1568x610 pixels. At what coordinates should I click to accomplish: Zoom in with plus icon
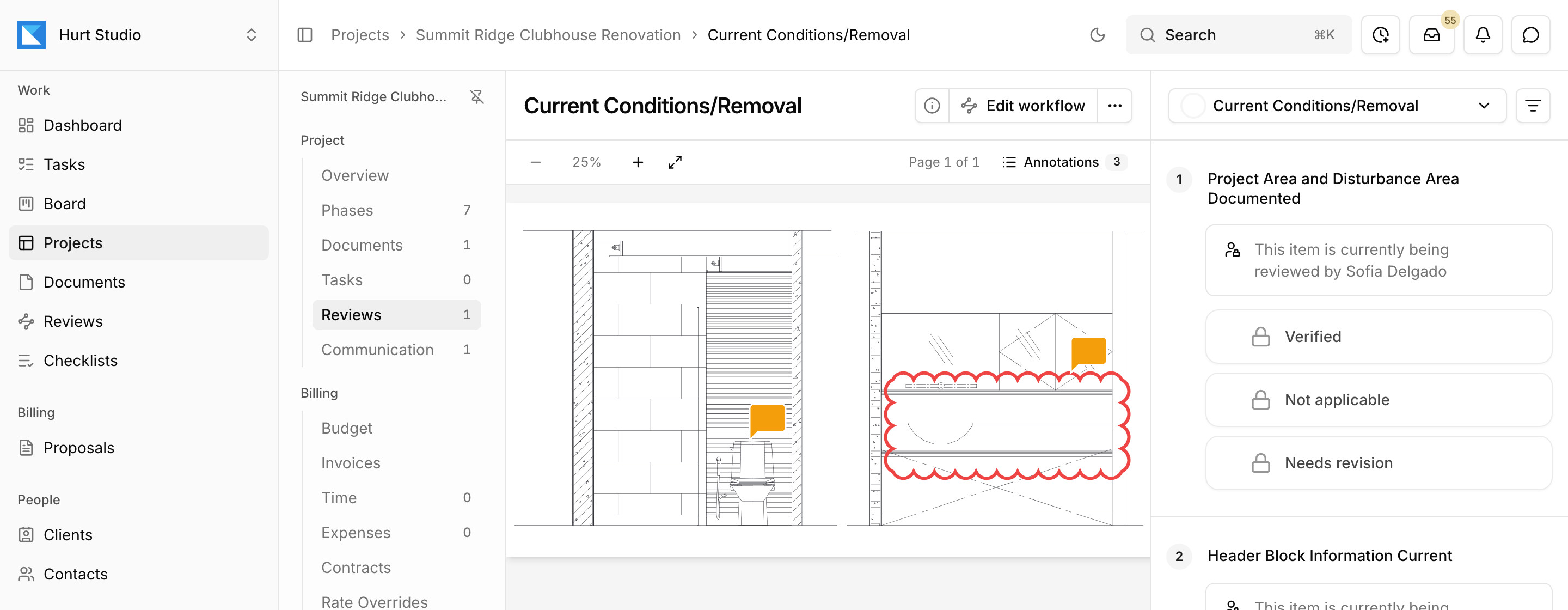pos(638,162)
